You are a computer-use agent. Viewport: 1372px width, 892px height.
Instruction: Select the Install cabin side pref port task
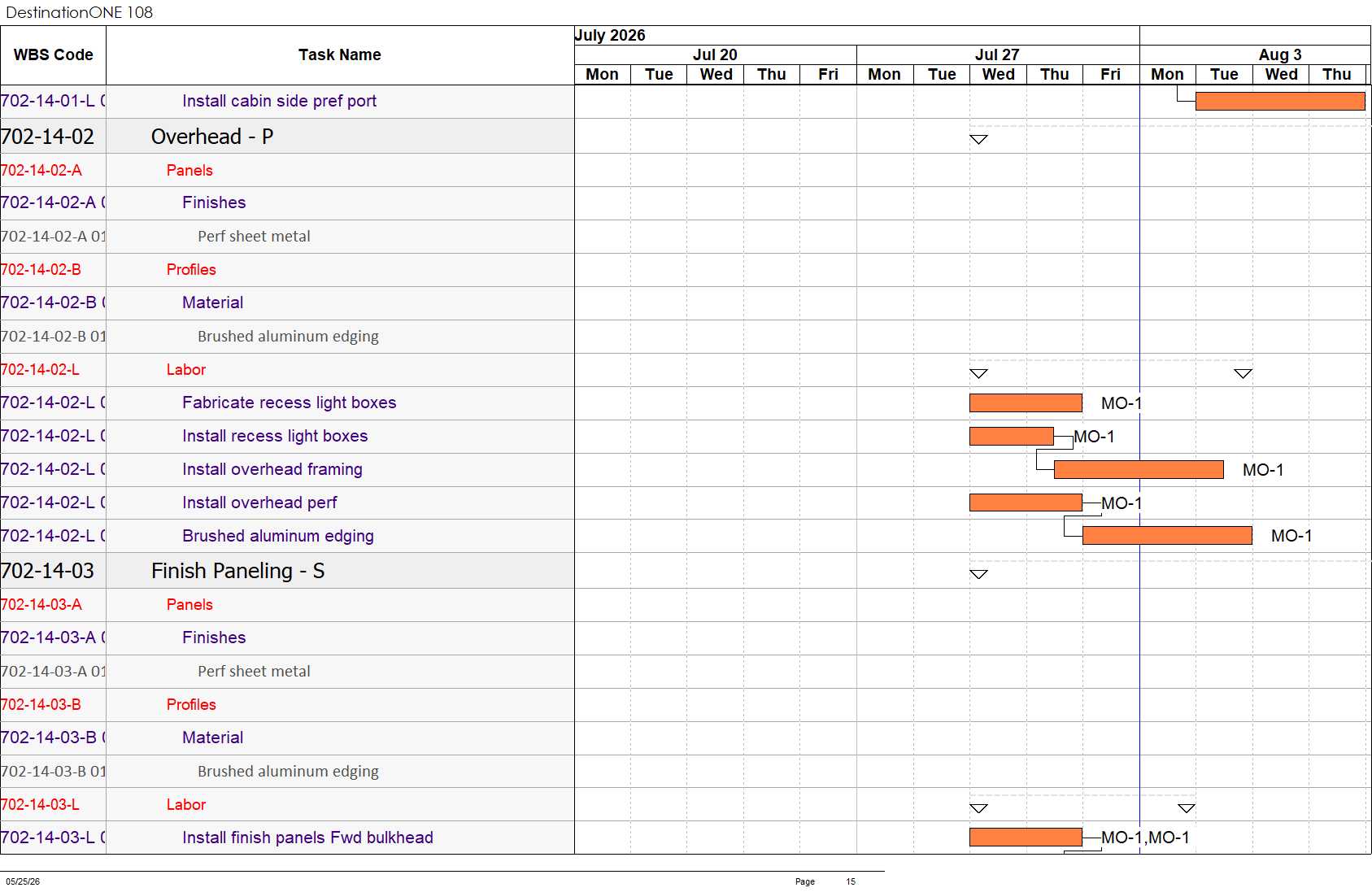279,101
